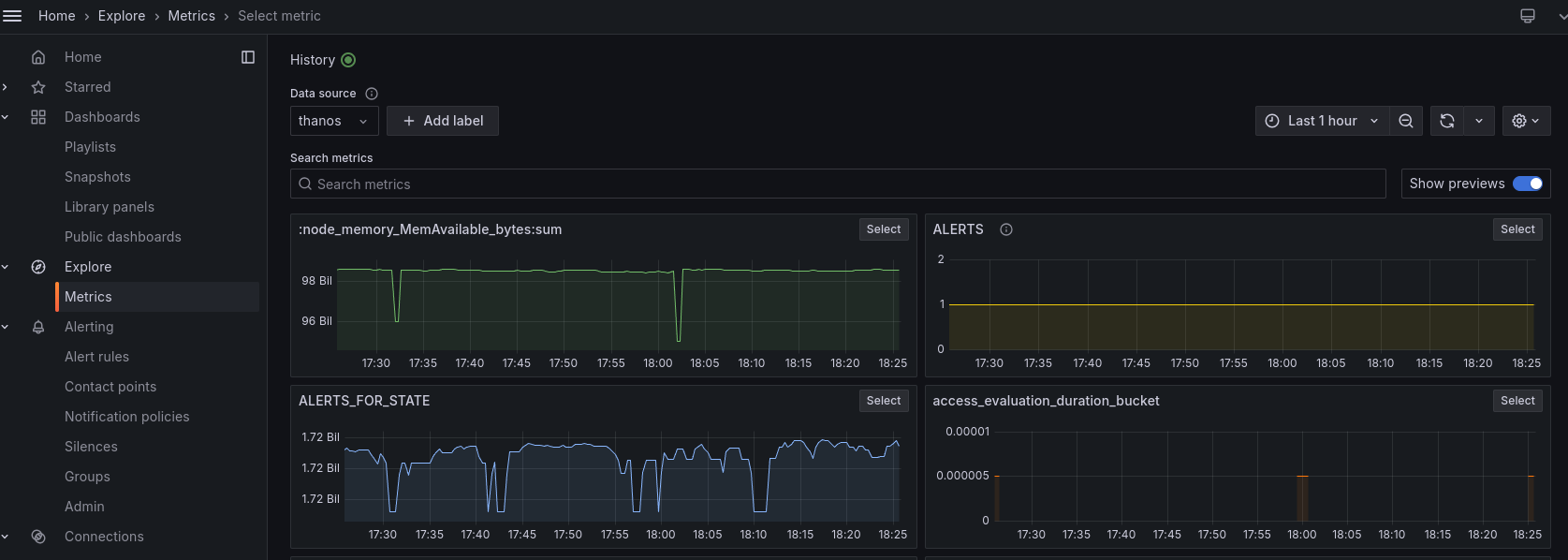This screenshot has width=1568, height=560.
Task: Open the settings gear menu
Action: (1526, 121)
